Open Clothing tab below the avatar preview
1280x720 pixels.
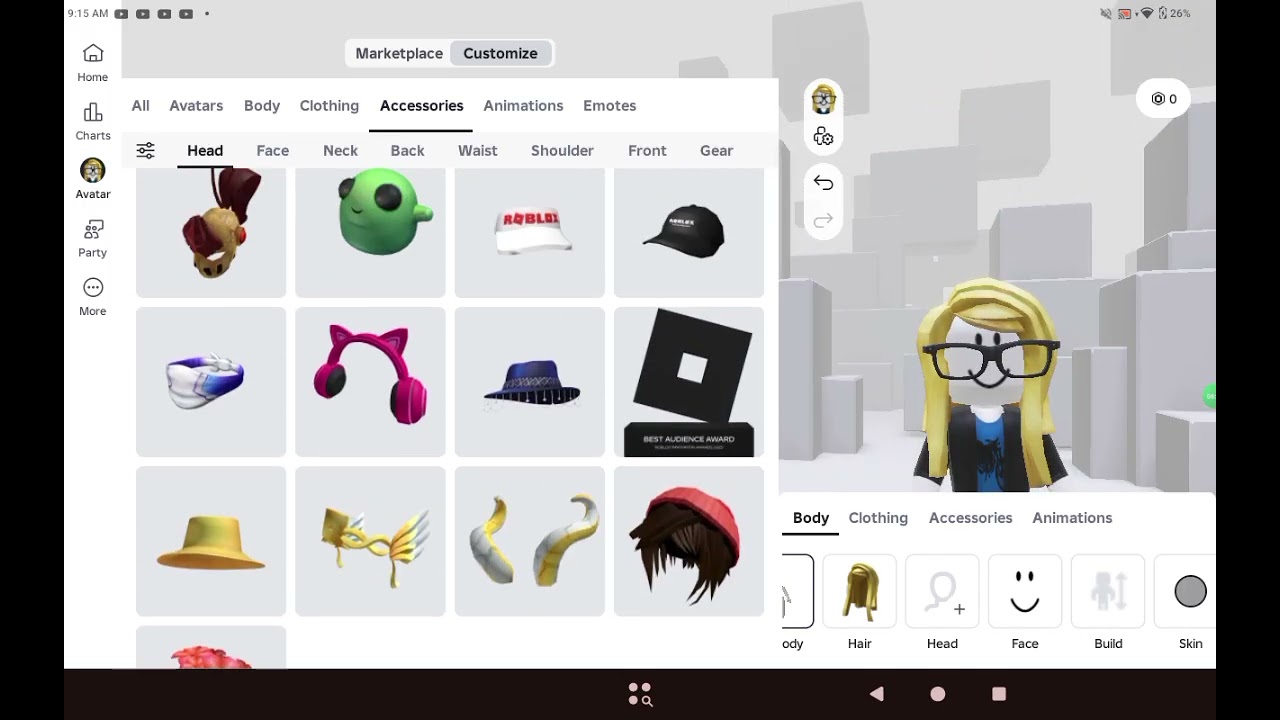878,518
